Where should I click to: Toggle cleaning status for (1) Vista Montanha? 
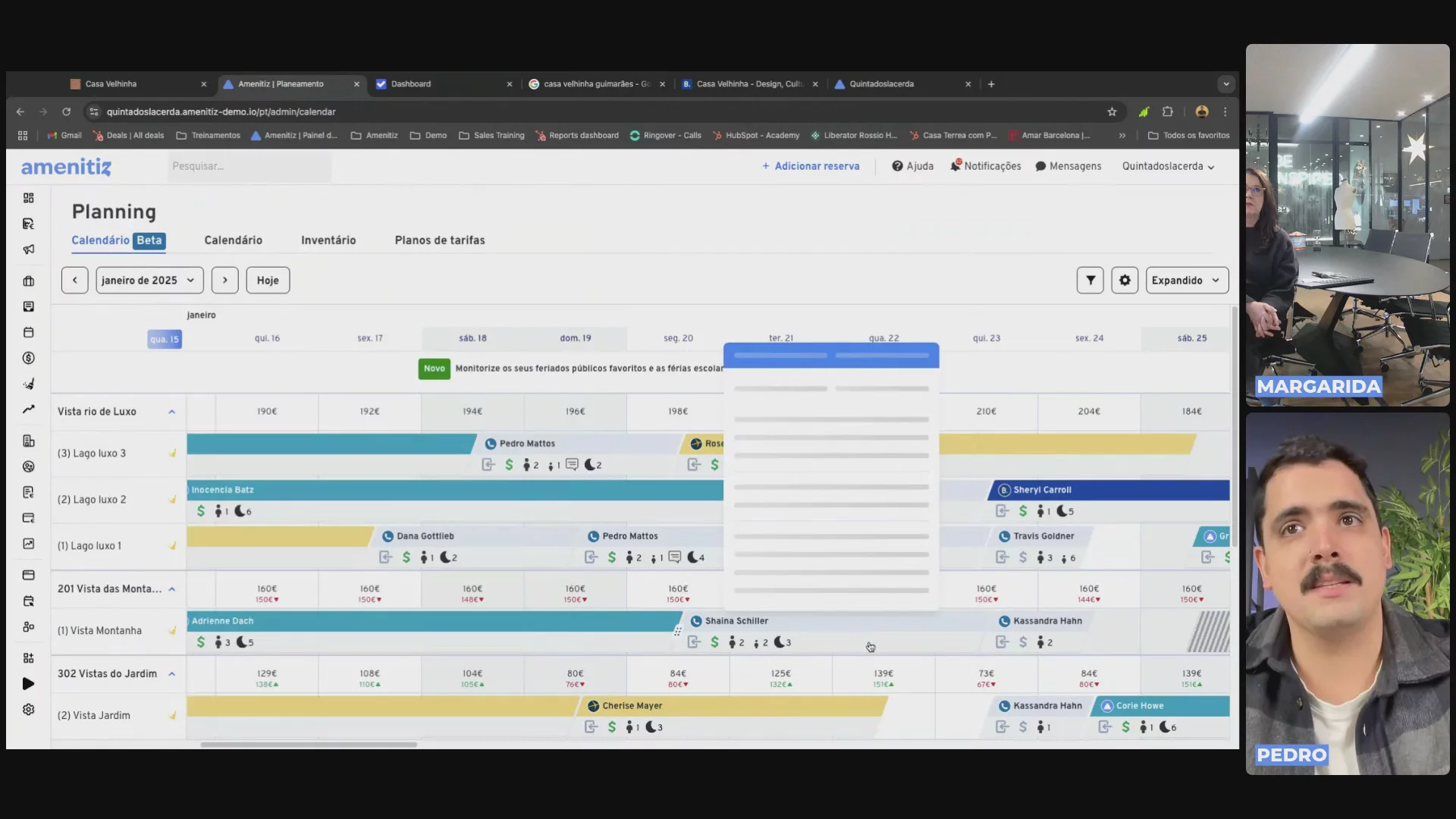pos(172,631)
